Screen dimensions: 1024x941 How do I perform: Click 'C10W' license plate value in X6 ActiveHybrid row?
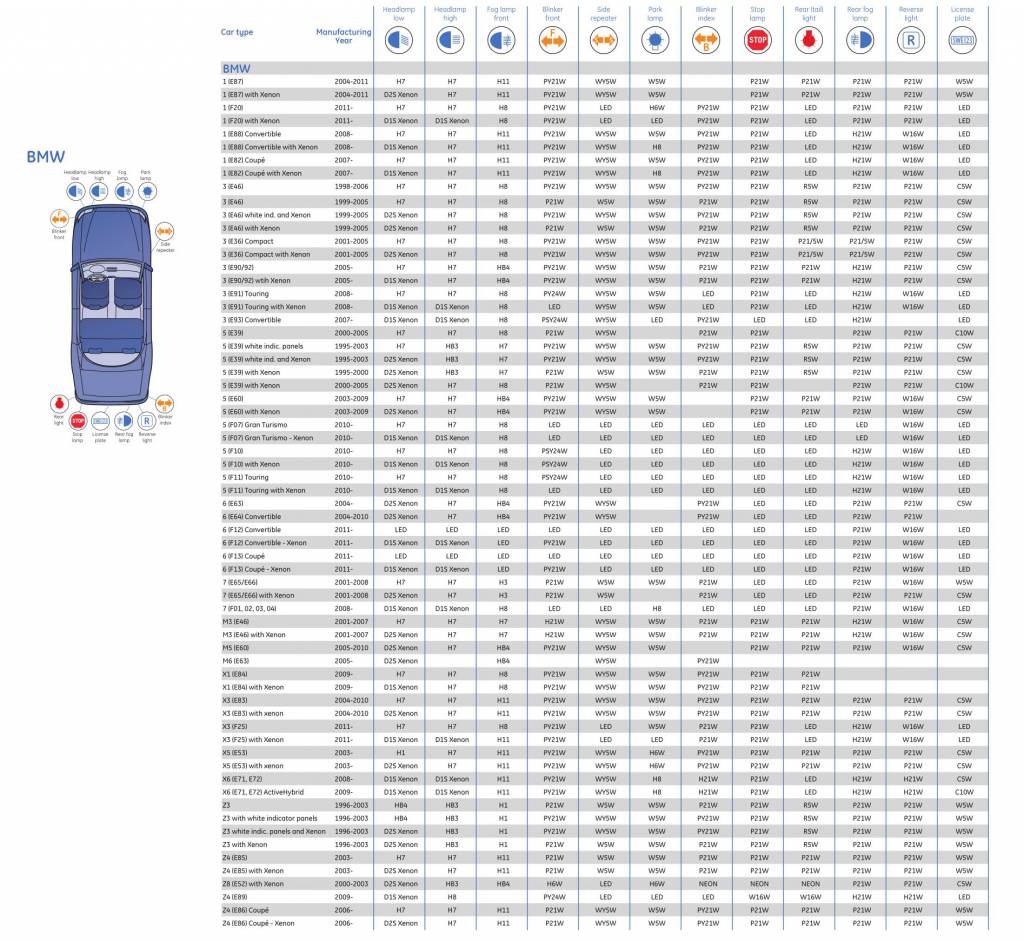pos(965,792)
